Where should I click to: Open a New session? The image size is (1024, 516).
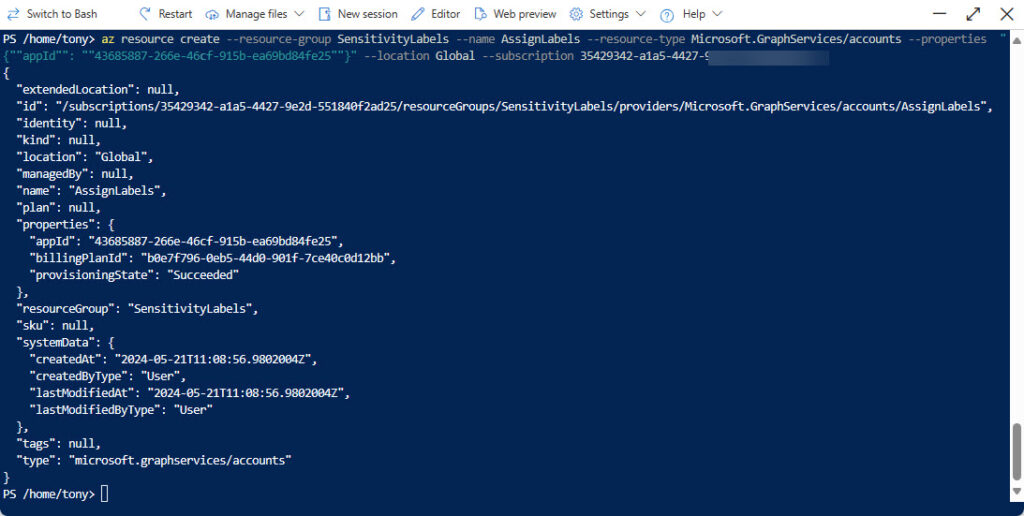coord(358,14)
